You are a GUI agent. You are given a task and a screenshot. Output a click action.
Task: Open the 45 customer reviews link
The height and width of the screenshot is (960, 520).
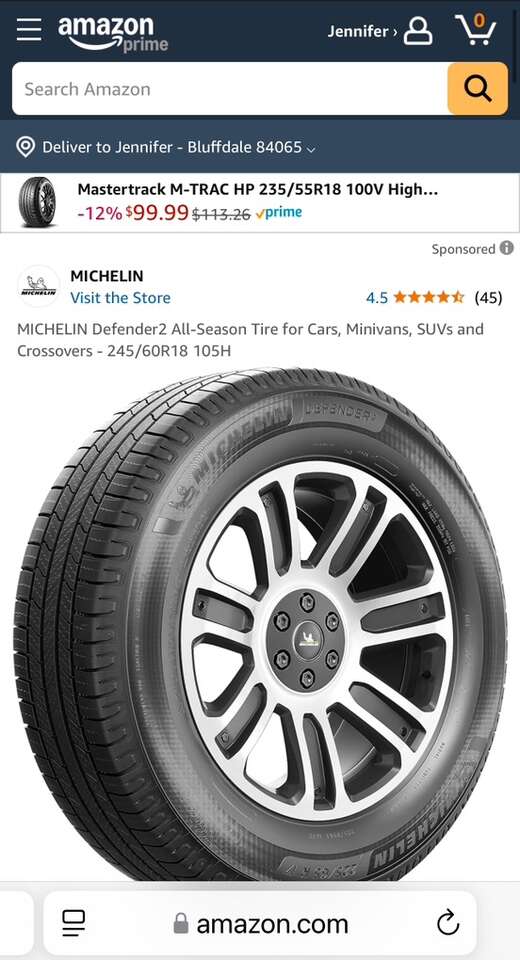pos(489,298)
